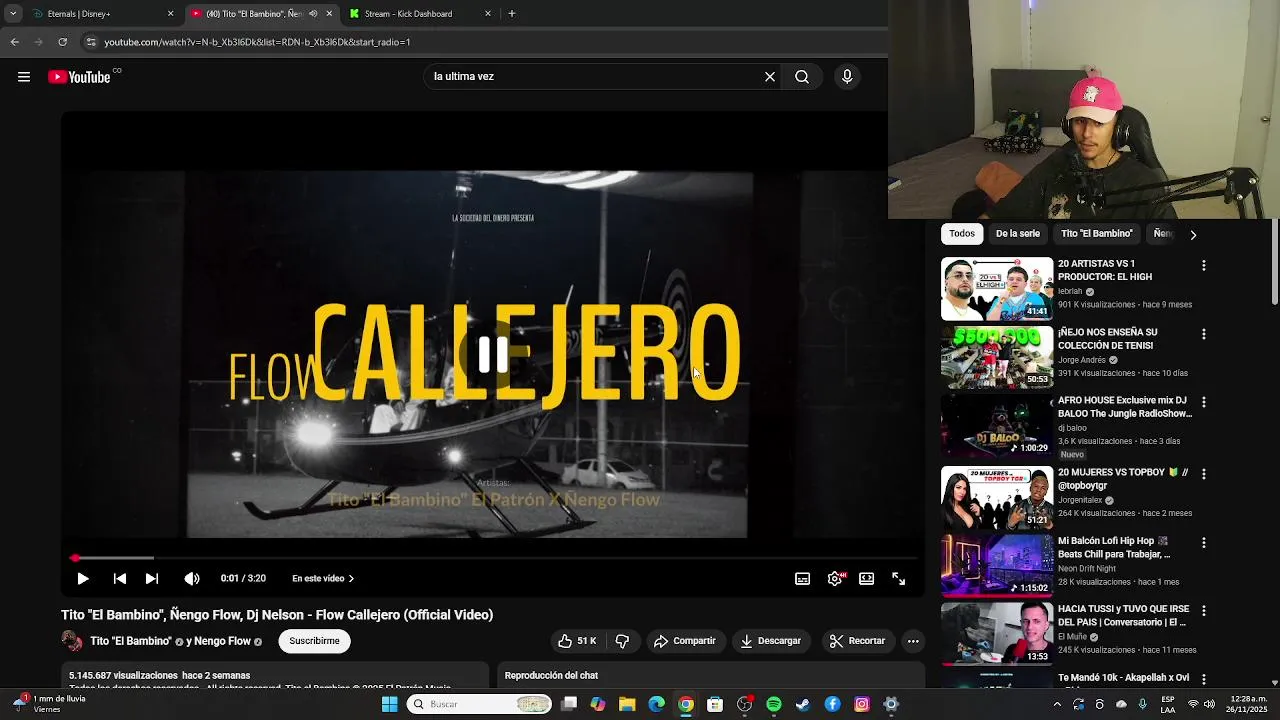Open 'Mi Balcón Lofi Hip Hop' video
This screenshot has height=720, width=1280.
coord(997,566)
